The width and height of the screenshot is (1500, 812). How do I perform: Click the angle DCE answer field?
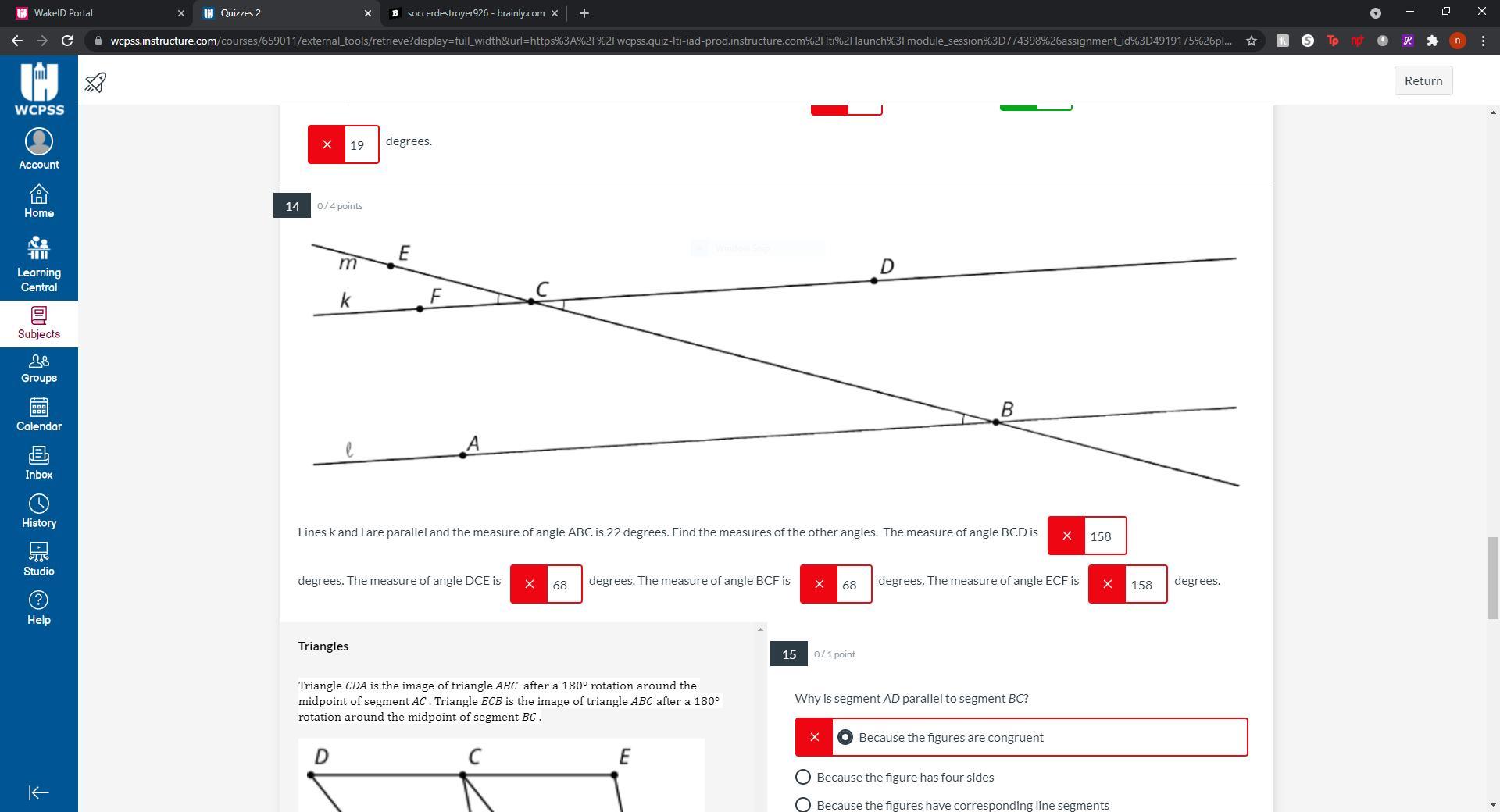[x=564, y=584]
